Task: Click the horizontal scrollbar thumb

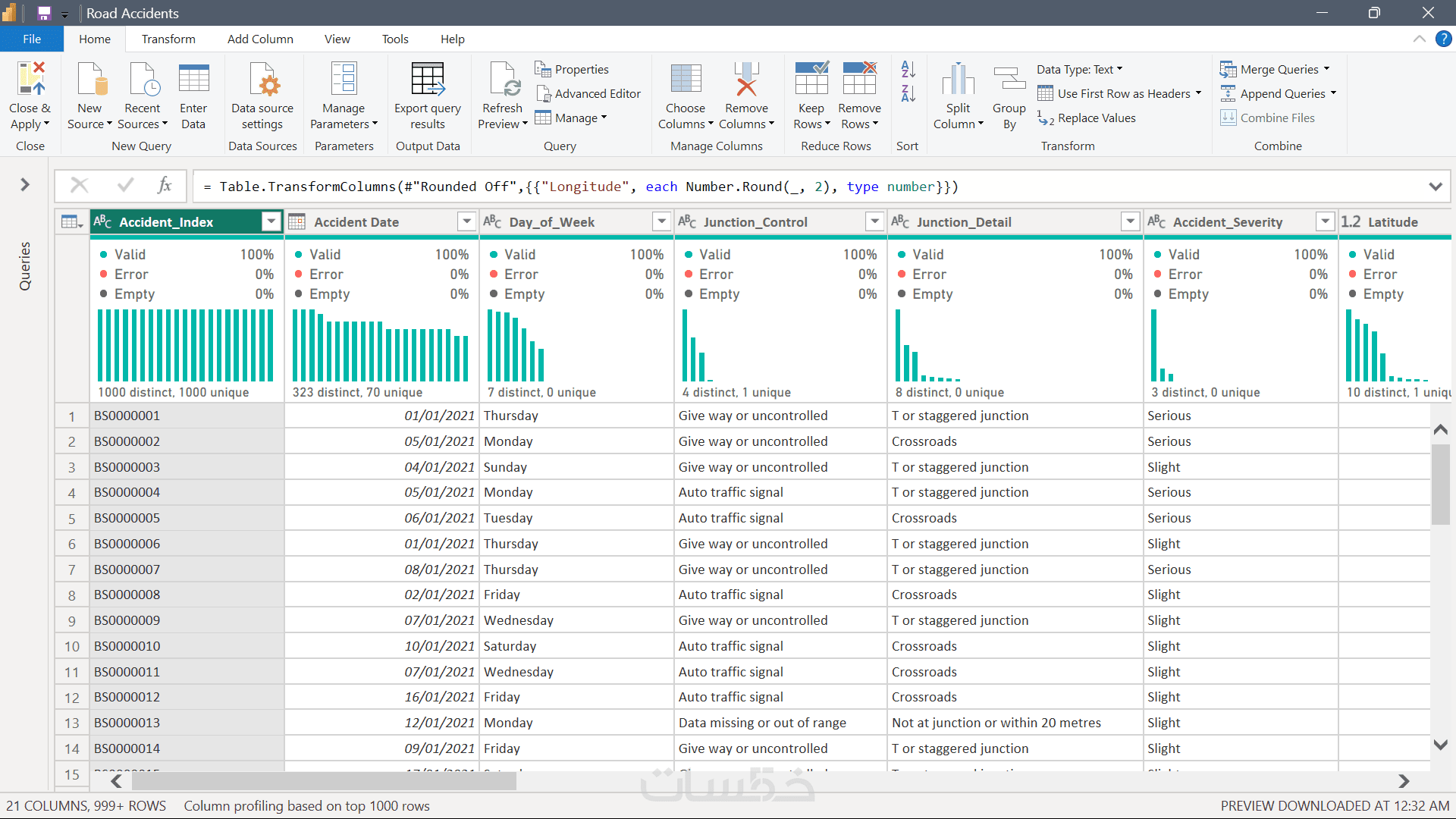Action: tap(324, 781)
